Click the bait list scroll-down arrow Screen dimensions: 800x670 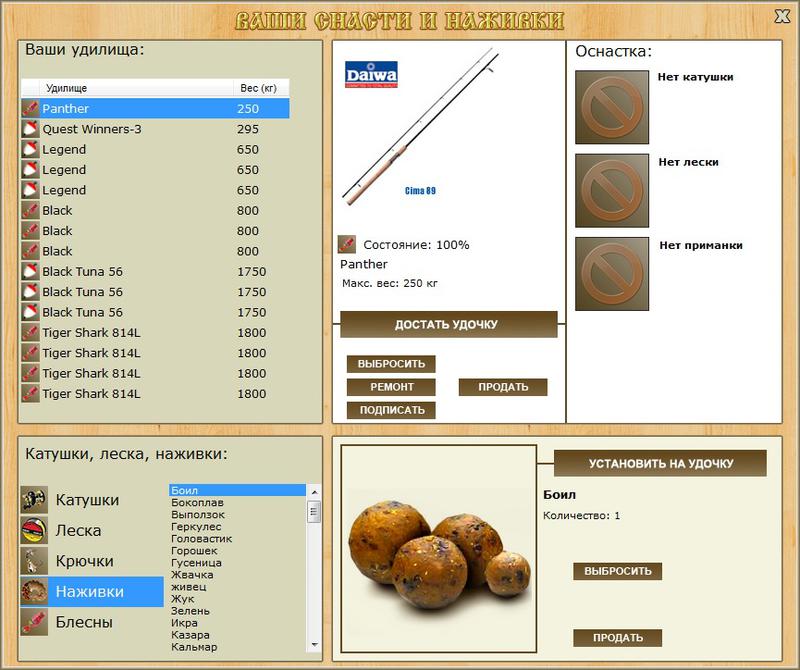(x=314, y=645)
